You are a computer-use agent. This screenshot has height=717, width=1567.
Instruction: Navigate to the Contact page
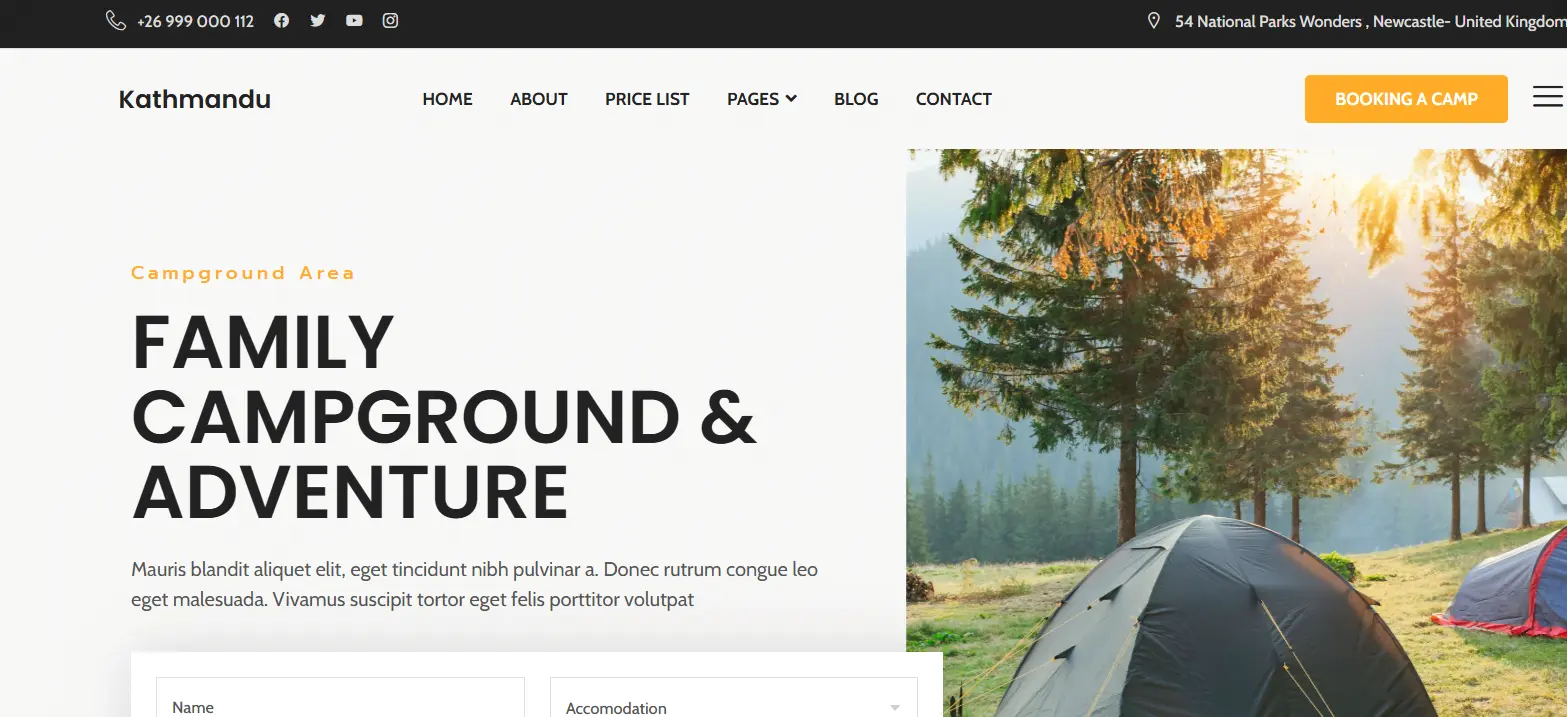[x=954, y=99]
